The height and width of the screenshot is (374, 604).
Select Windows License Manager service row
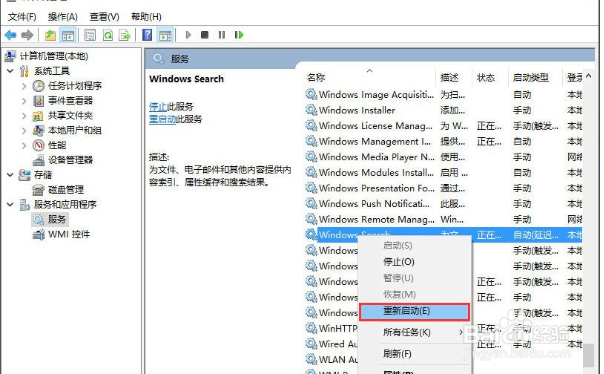click(x=444, y=126)
